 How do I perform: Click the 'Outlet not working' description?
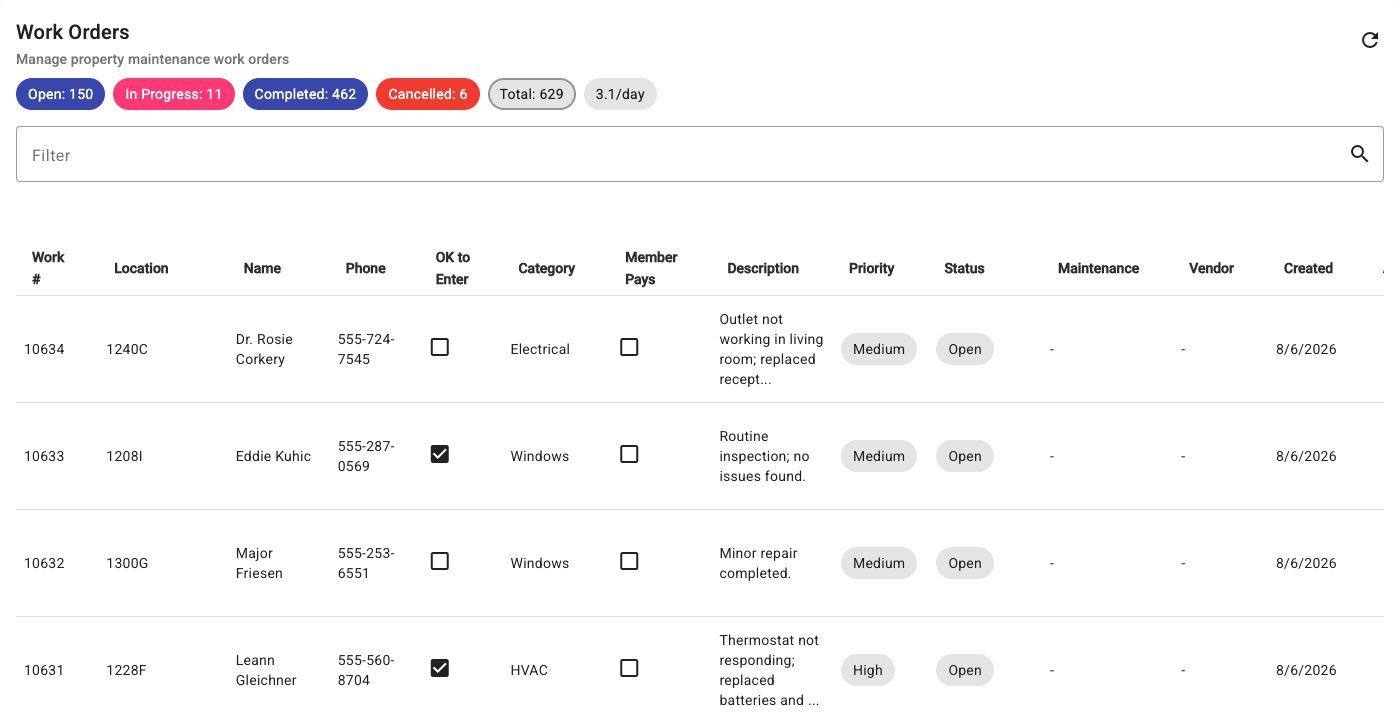771,349
